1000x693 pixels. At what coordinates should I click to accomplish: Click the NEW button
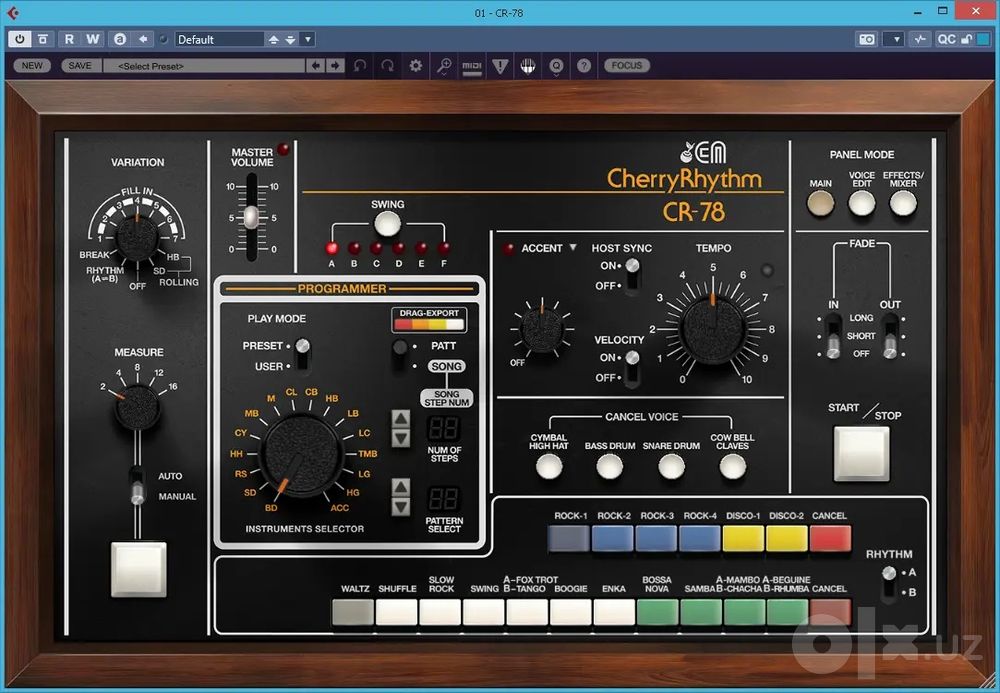(32, 66)
